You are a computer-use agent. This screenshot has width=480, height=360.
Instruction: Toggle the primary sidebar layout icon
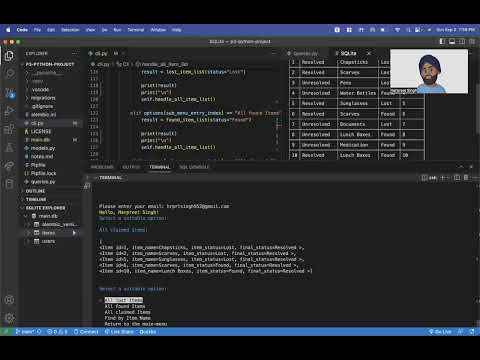[442, 42]
